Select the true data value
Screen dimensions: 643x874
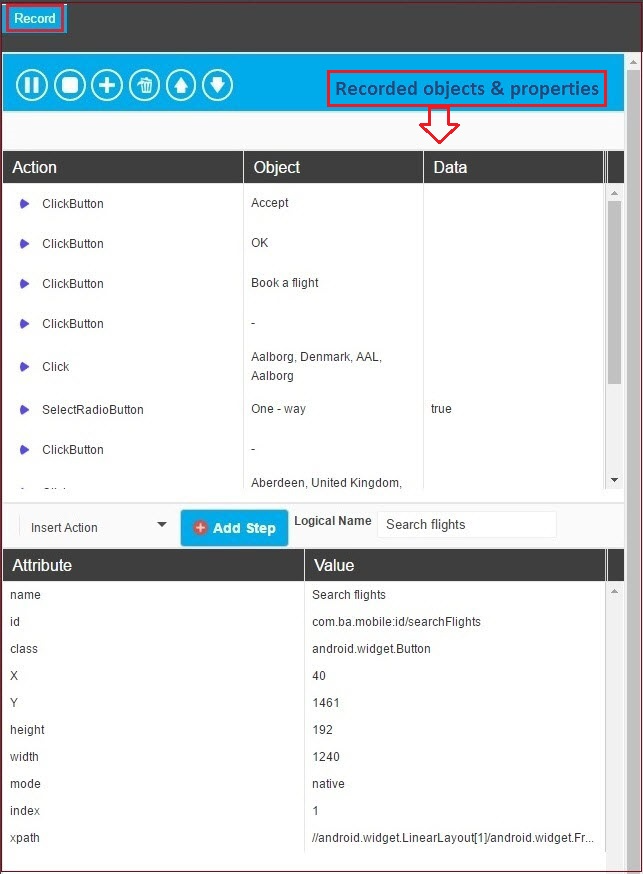point(441,409)
